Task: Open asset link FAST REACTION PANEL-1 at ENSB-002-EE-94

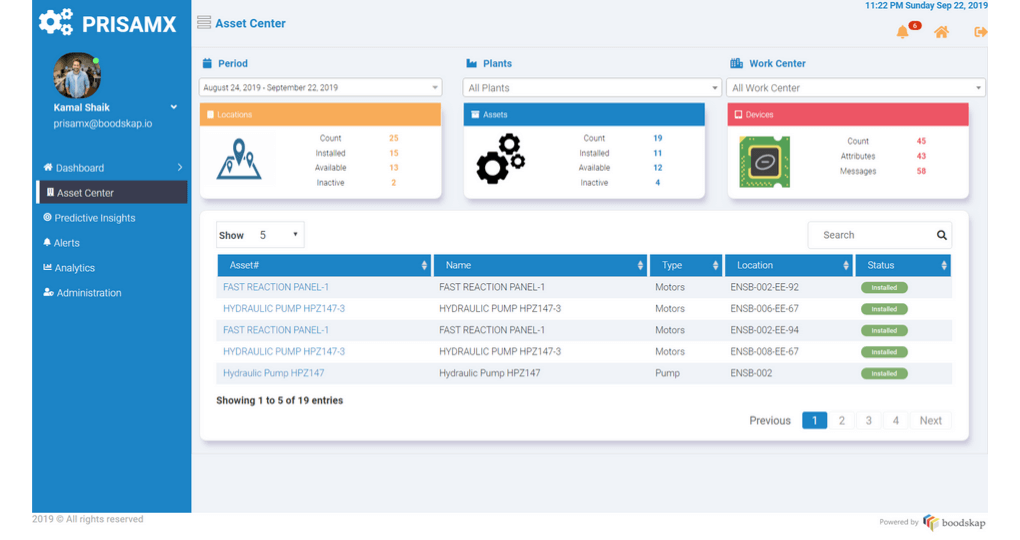Action: [x=276, y=330]
